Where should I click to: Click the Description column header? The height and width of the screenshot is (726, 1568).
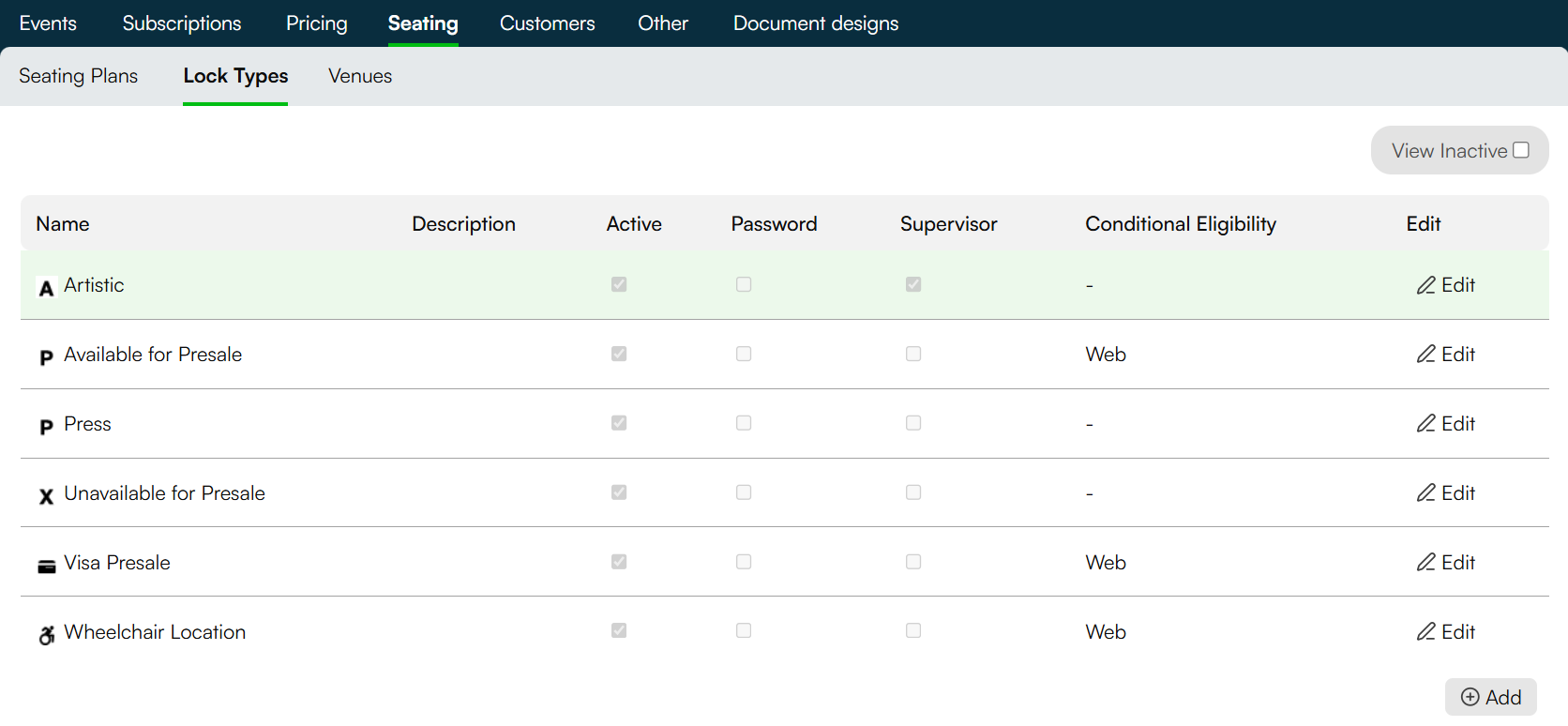coord(464,224)
